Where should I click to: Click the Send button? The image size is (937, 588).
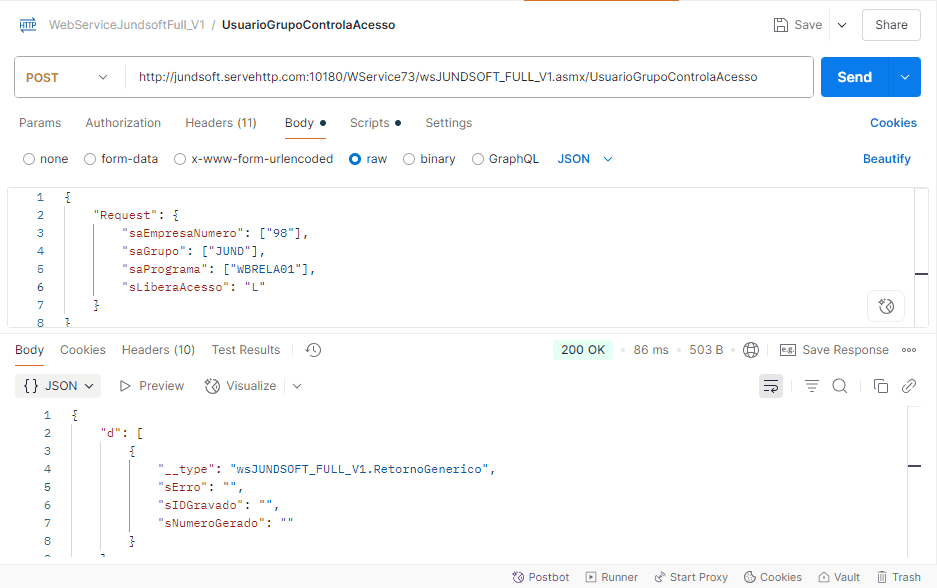click(x=854, y=77)
